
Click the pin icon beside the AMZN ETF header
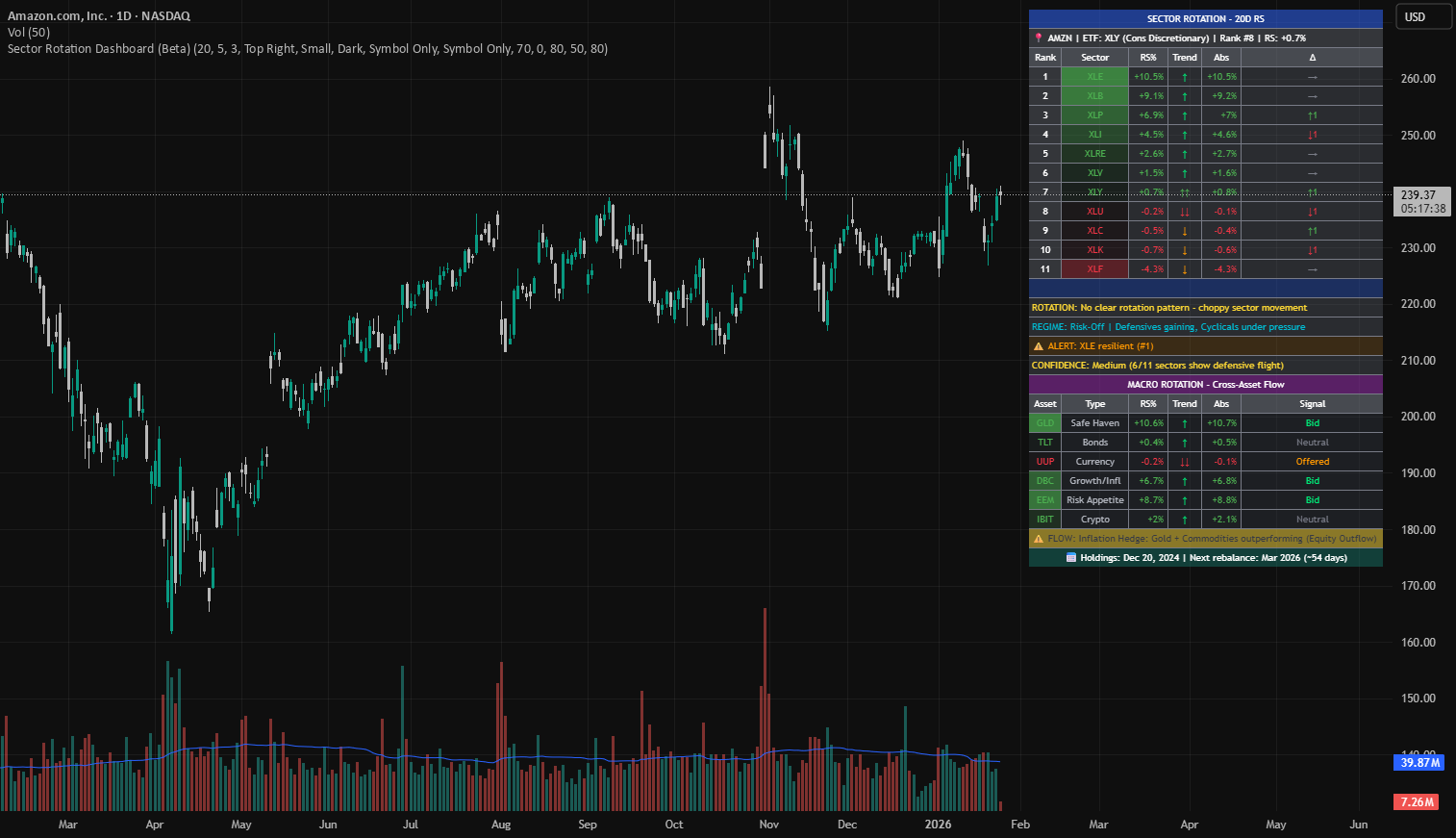tap(1038, 38)
